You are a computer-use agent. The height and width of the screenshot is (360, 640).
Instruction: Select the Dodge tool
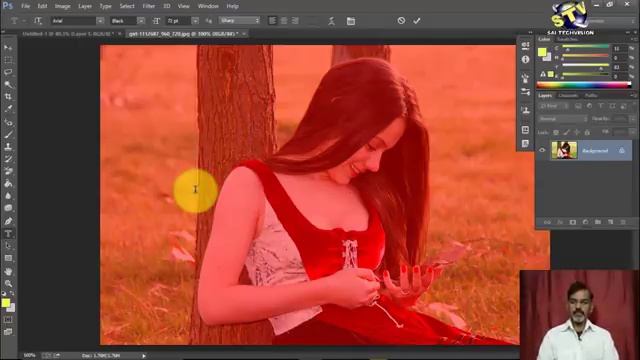click(8, 208)
